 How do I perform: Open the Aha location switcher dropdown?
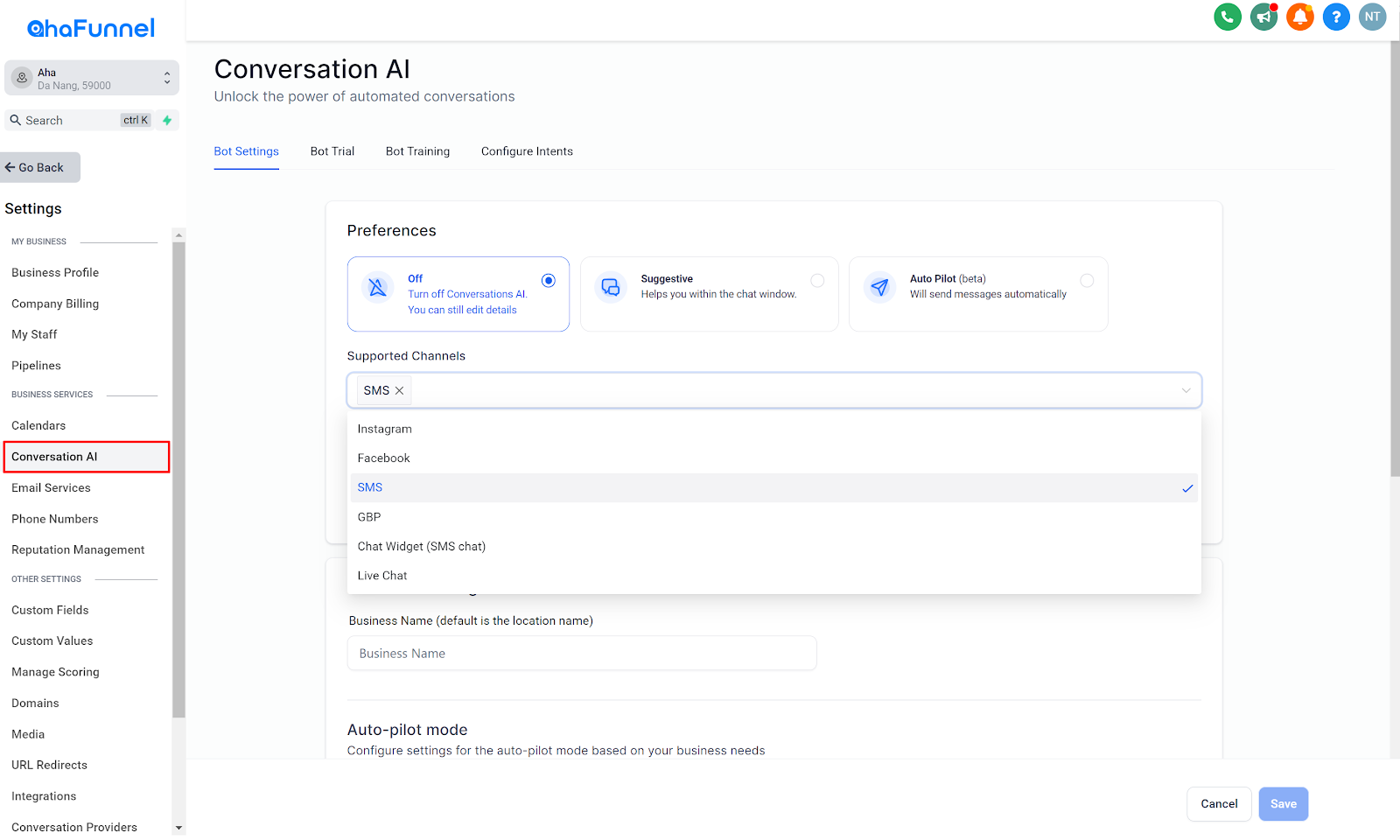pyautogui.click(x=92, y=78)
